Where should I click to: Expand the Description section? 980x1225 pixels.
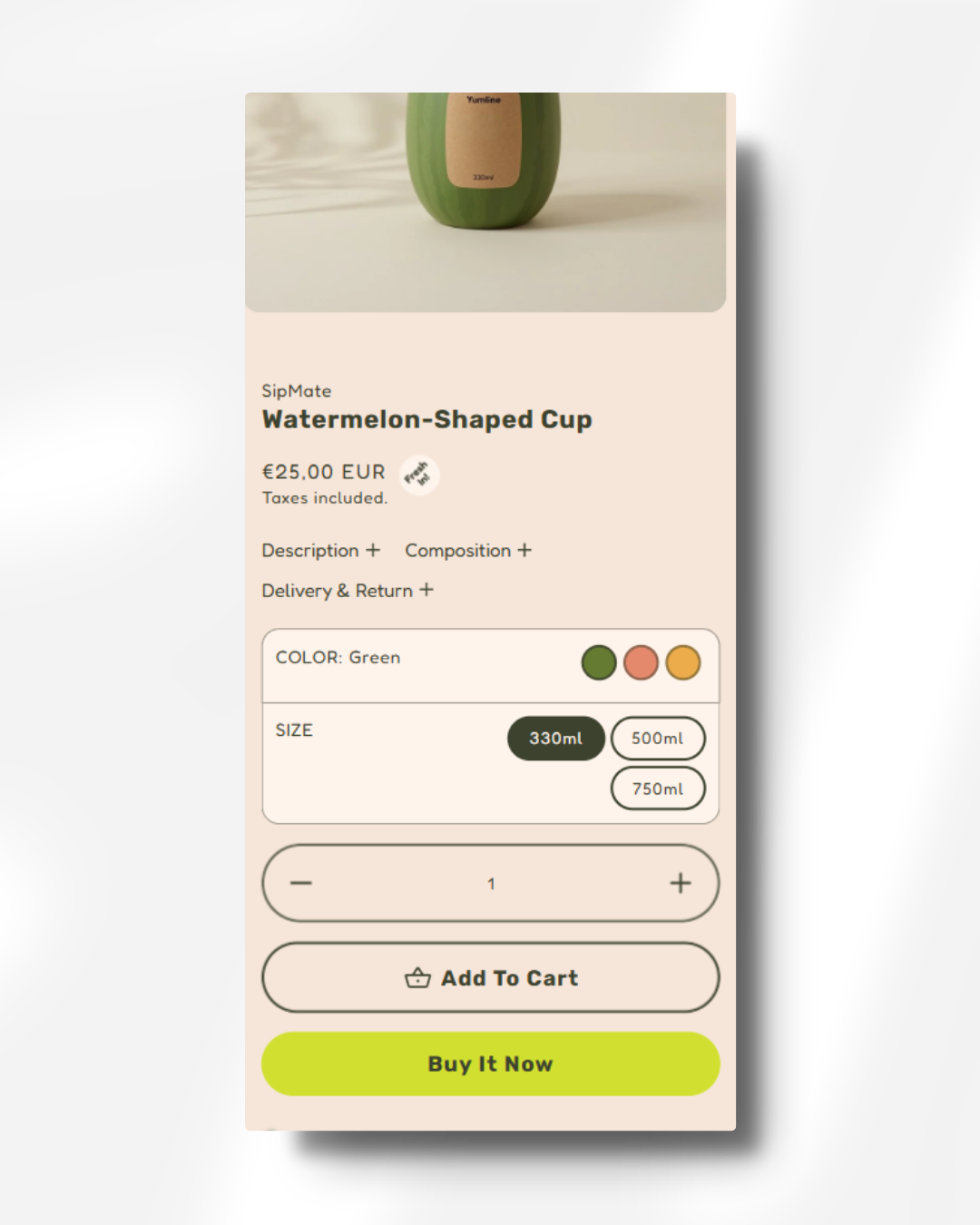click(x=321, y=551)
